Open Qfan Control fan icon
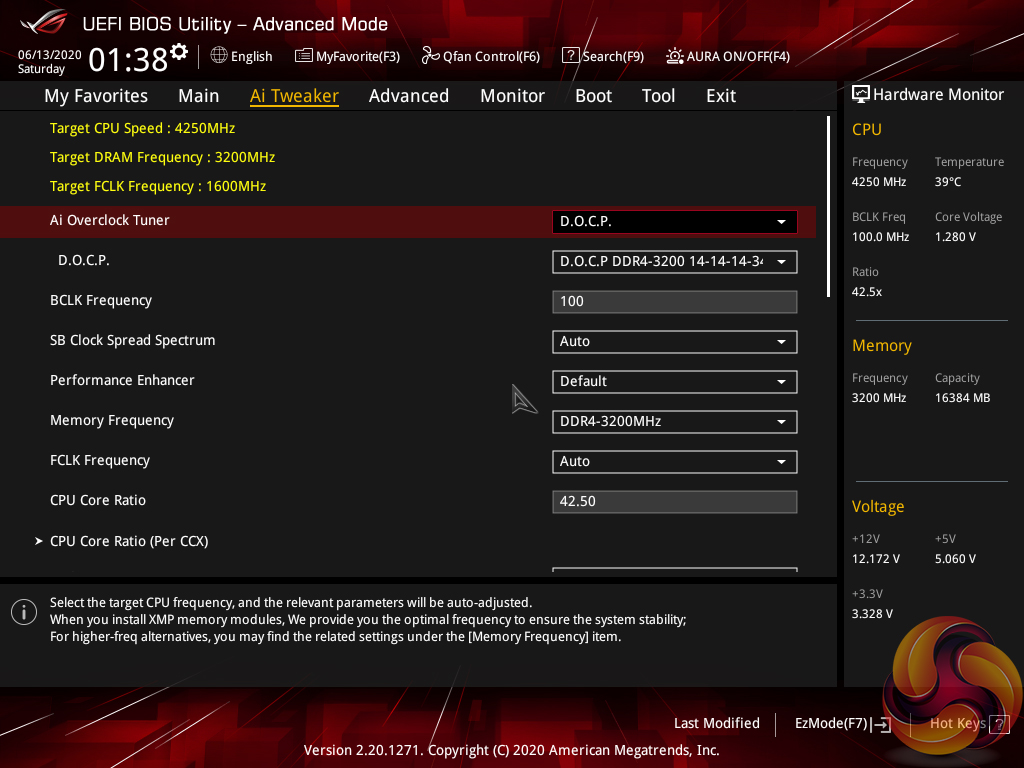Viewport: 1024px width, 768px height. pyautogui.click(x=431, y=56)
